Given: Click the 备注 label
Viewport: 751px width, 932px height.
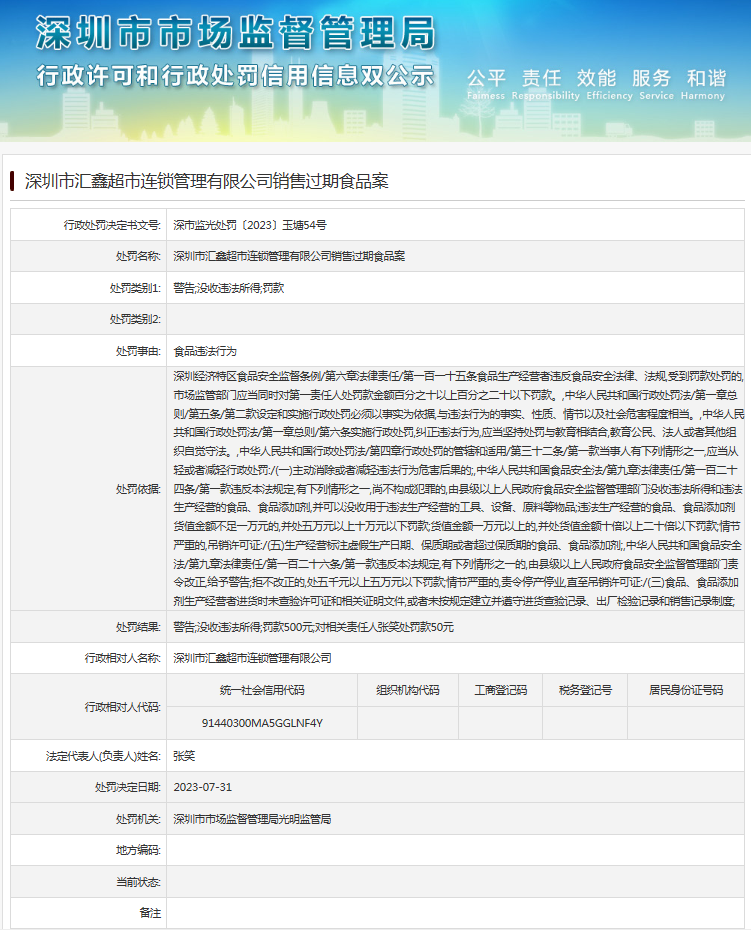Looking at the screenshot, I should 150,913.
